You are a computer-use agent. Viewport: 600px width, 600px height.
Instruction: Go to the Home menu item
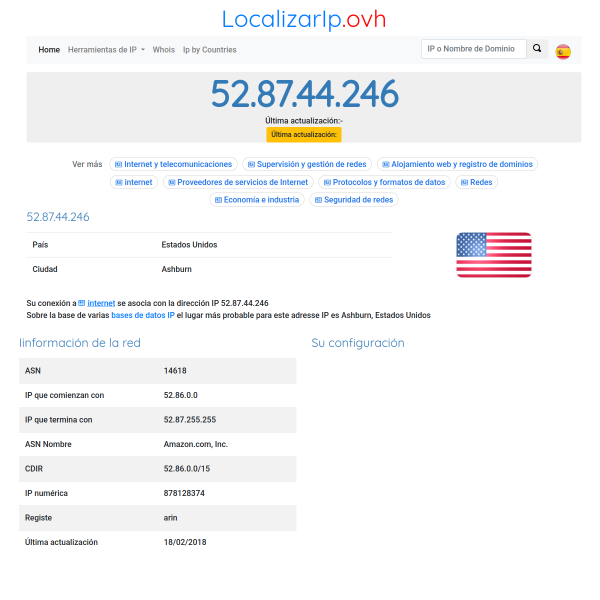coord(49,50)
